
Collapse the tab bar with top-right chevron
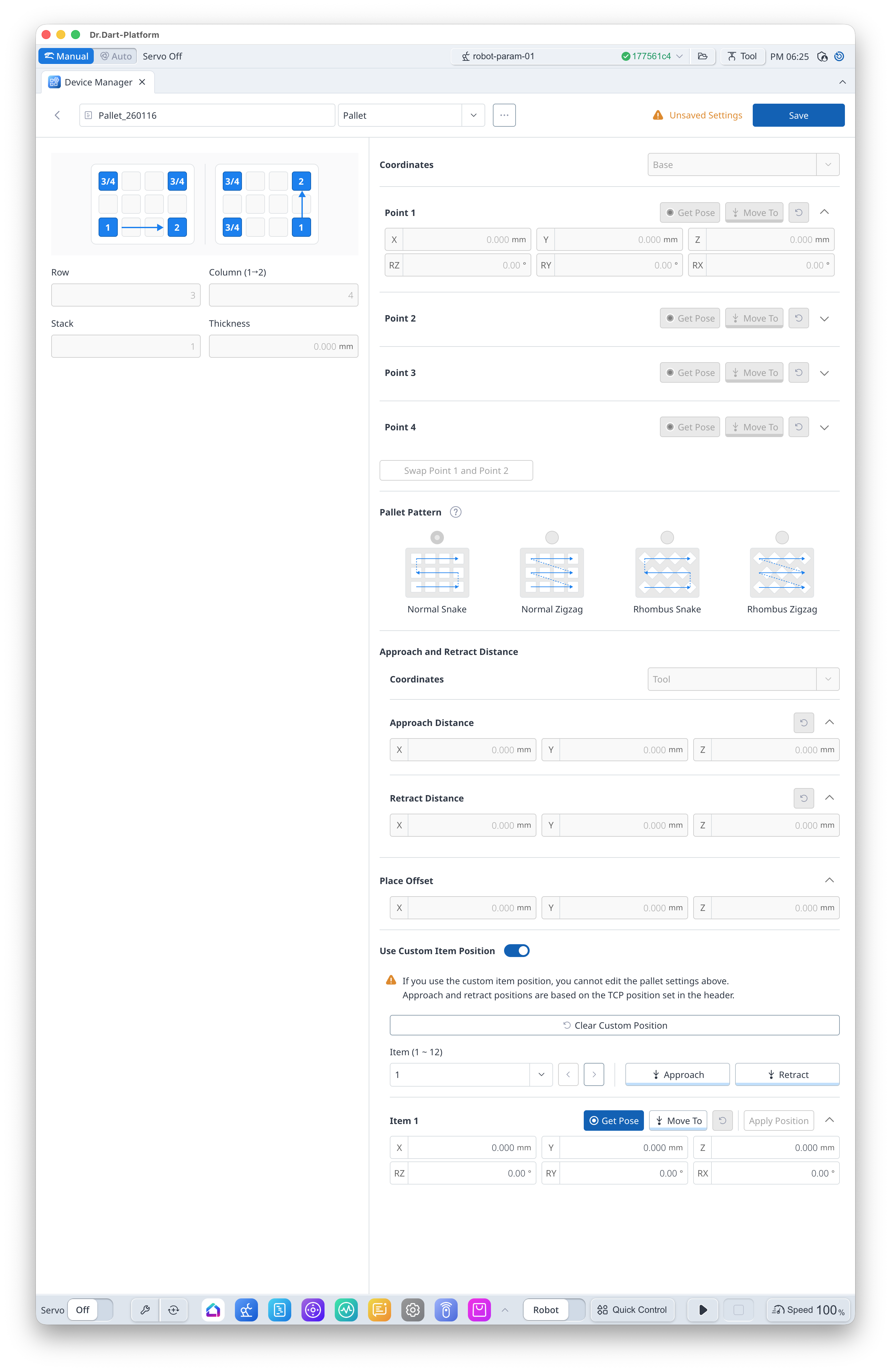click(x=843, y=82)
